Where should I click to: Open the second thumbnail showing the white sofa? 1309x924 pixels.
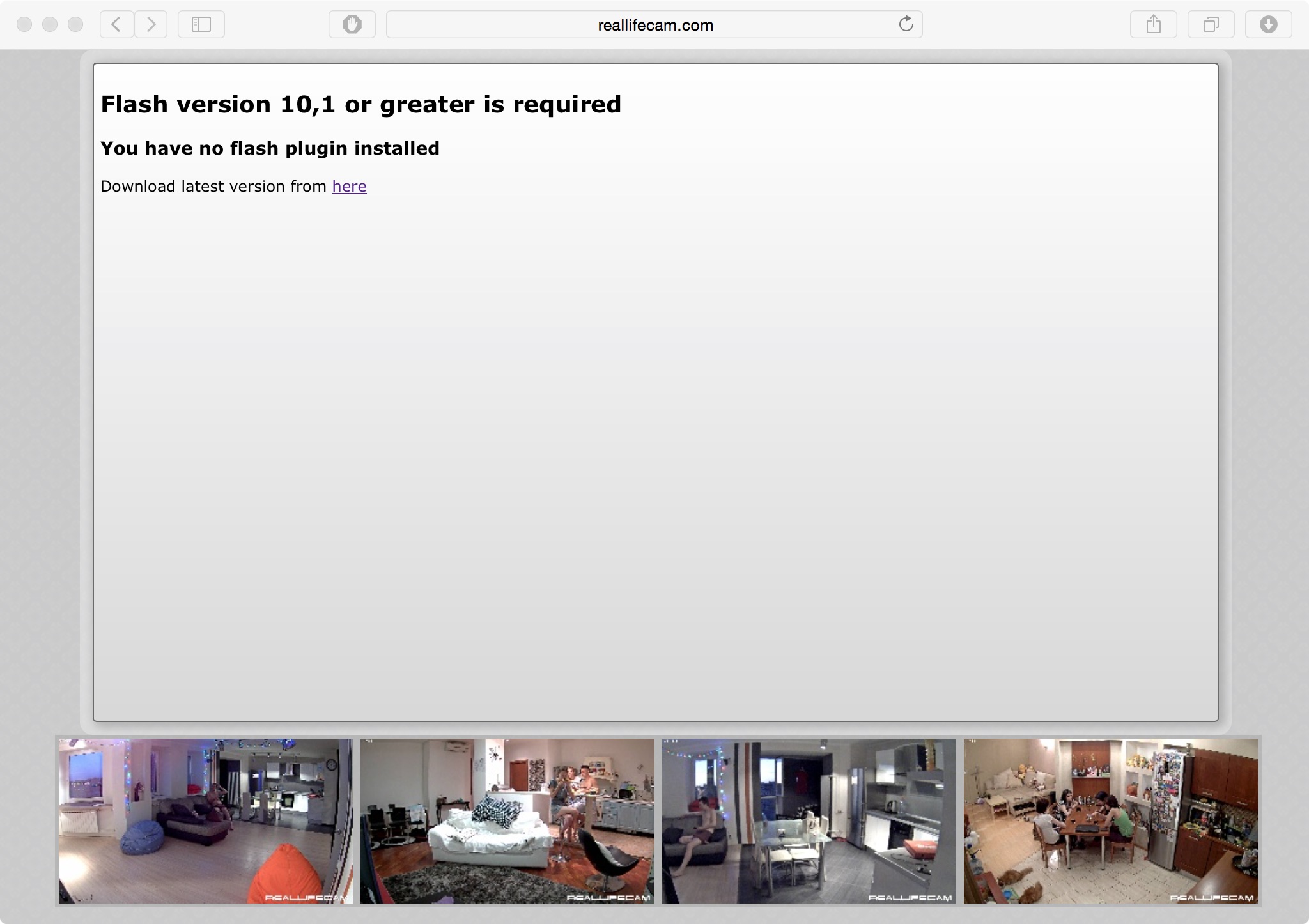tap(507, 821)
